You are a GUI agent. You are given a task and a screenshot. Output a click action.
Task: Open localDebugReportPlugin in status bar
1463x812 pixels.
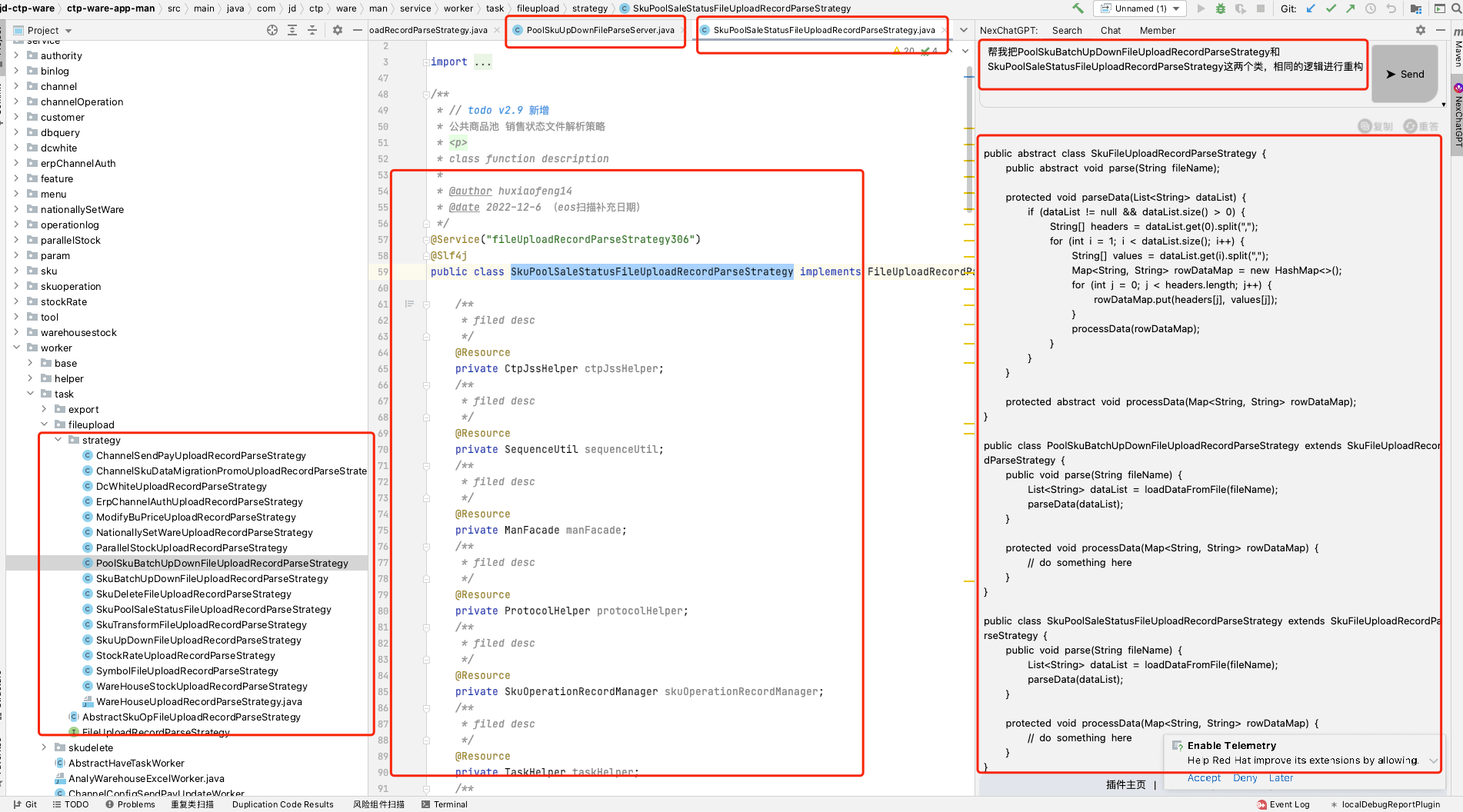pyautogui.click(x=1385, y=804)
